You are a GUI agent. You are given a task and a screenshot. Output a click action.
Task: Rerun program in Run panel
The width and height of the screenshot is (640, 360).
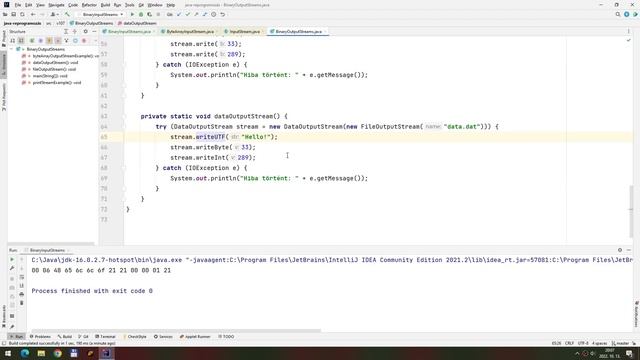[x=12, y=260]
